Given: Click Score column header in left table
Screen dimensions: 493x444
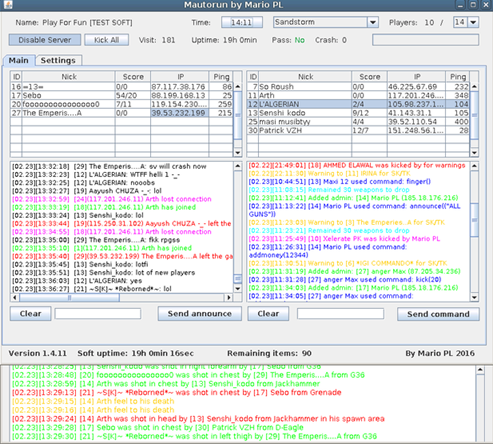Looking at the screenshot, I should click(133, 77).
